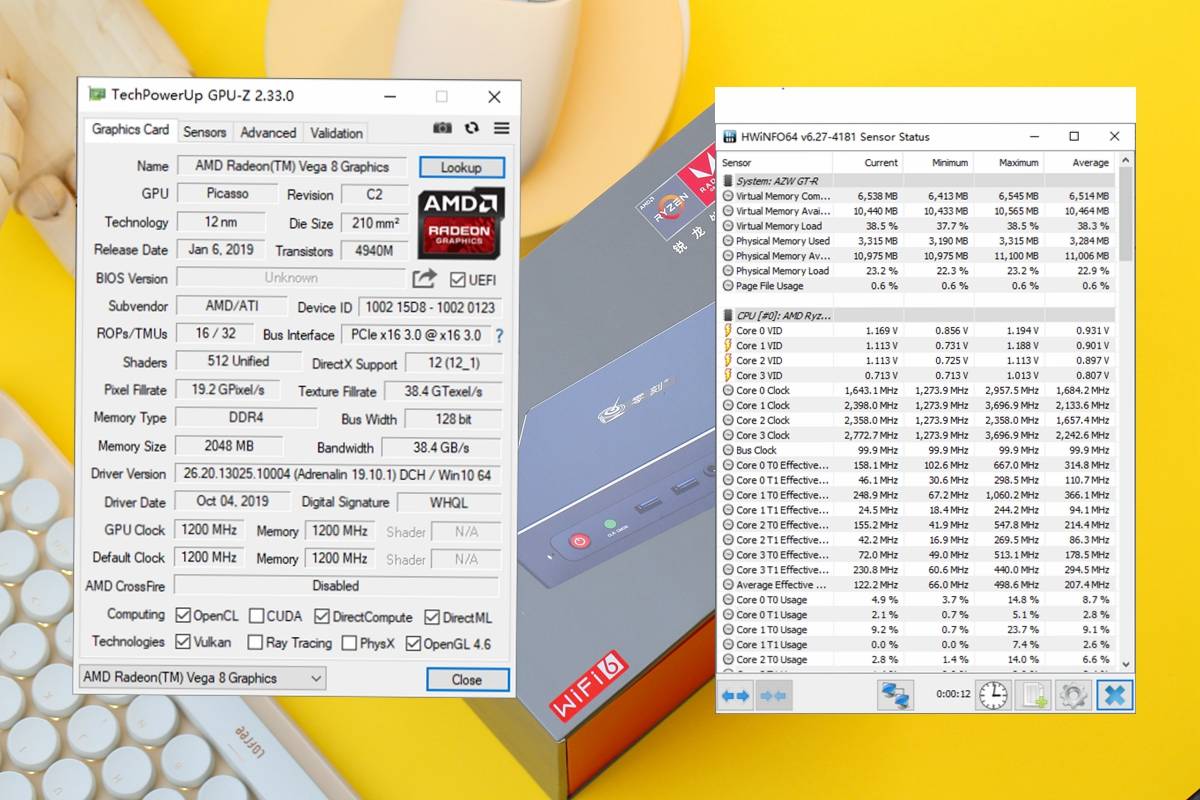The height and width of the screenshot is (800, 1200).
Task: Click the Close button in GPU-Z
Action: coord(466,679)
